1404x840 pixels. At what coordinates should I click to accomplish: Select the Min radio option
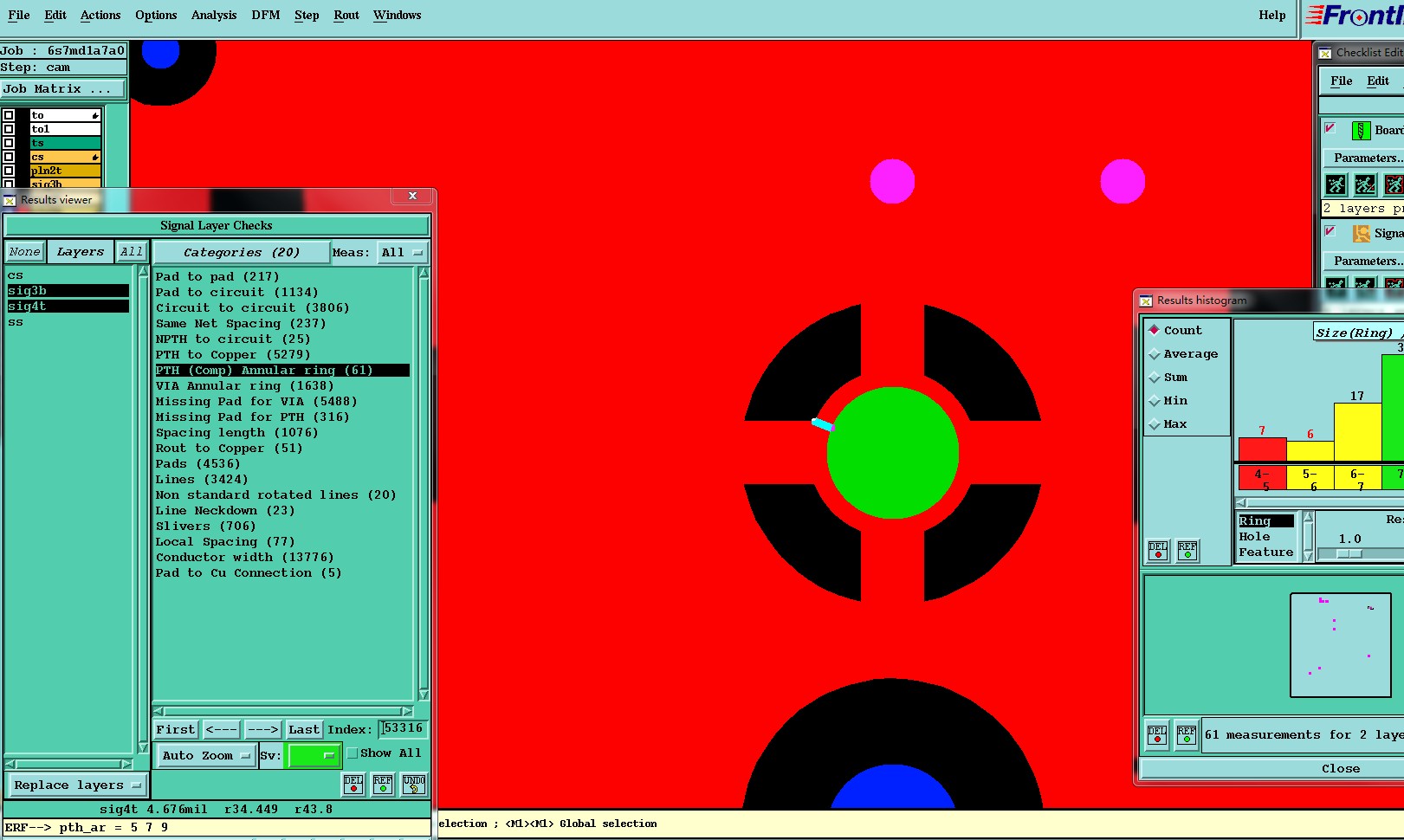point(1154,400)
